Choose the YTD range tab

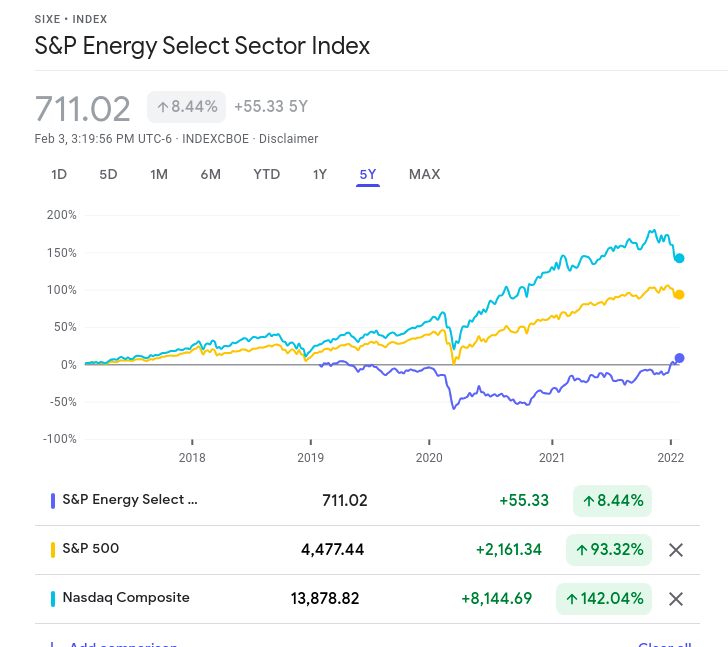coord(266,174)
